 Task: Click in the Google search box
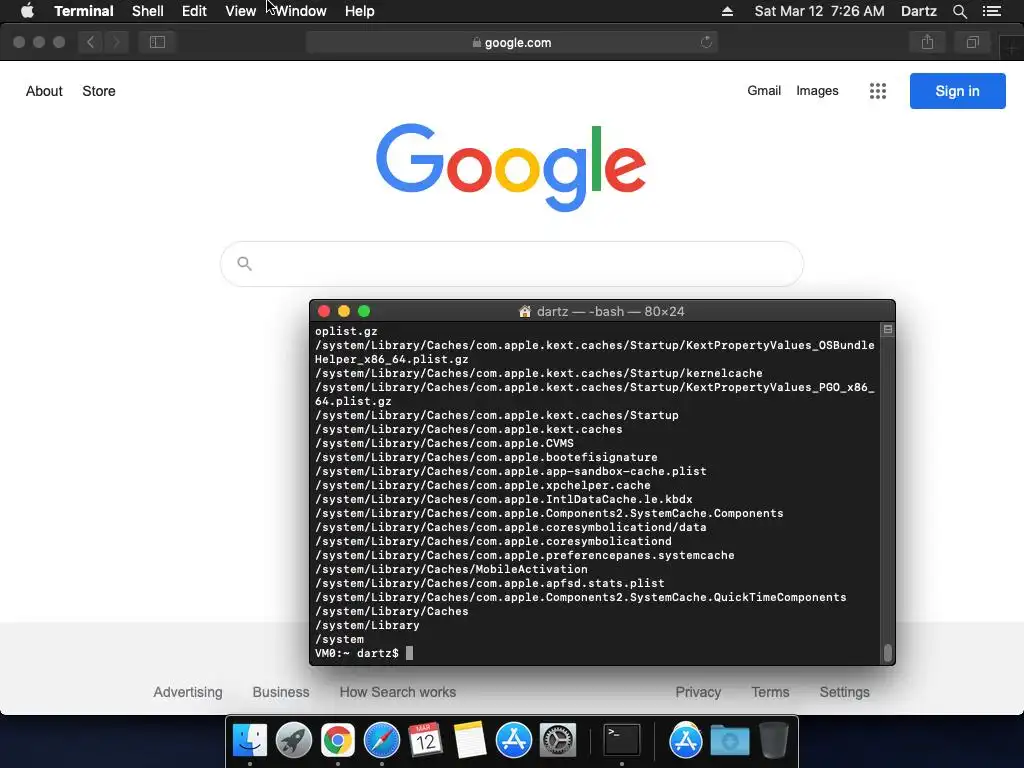[x=512, y=264]
